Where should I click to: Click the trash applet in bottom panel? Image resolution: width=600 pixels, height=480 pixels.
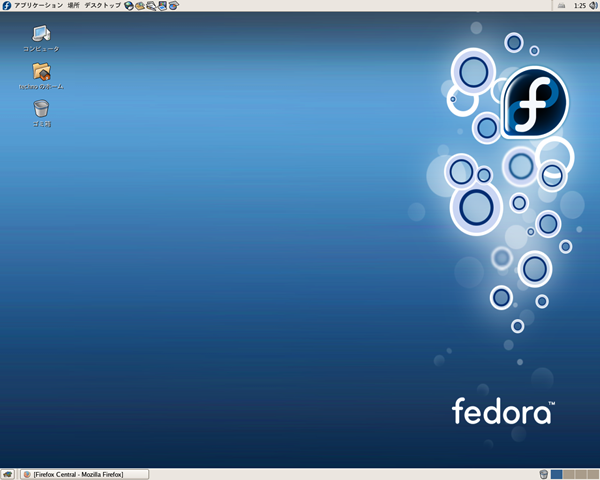(x=543, y=474)
